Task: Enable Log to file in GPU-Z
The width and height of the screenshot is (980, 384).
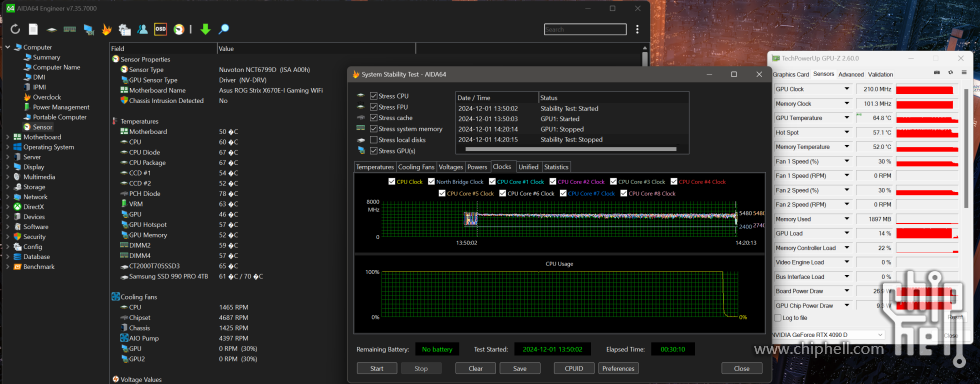Action: [778, 318]
